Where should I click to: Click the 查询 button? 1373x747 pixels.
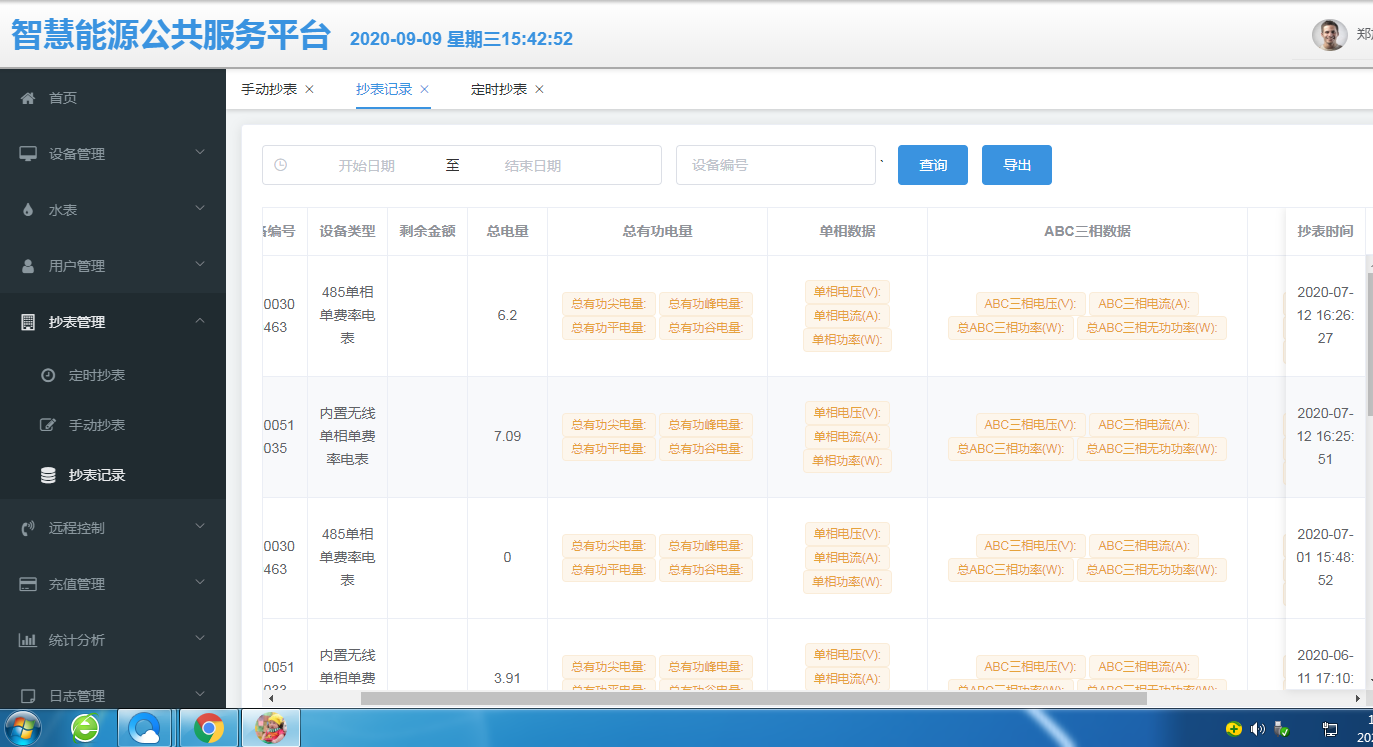(932, 165)
